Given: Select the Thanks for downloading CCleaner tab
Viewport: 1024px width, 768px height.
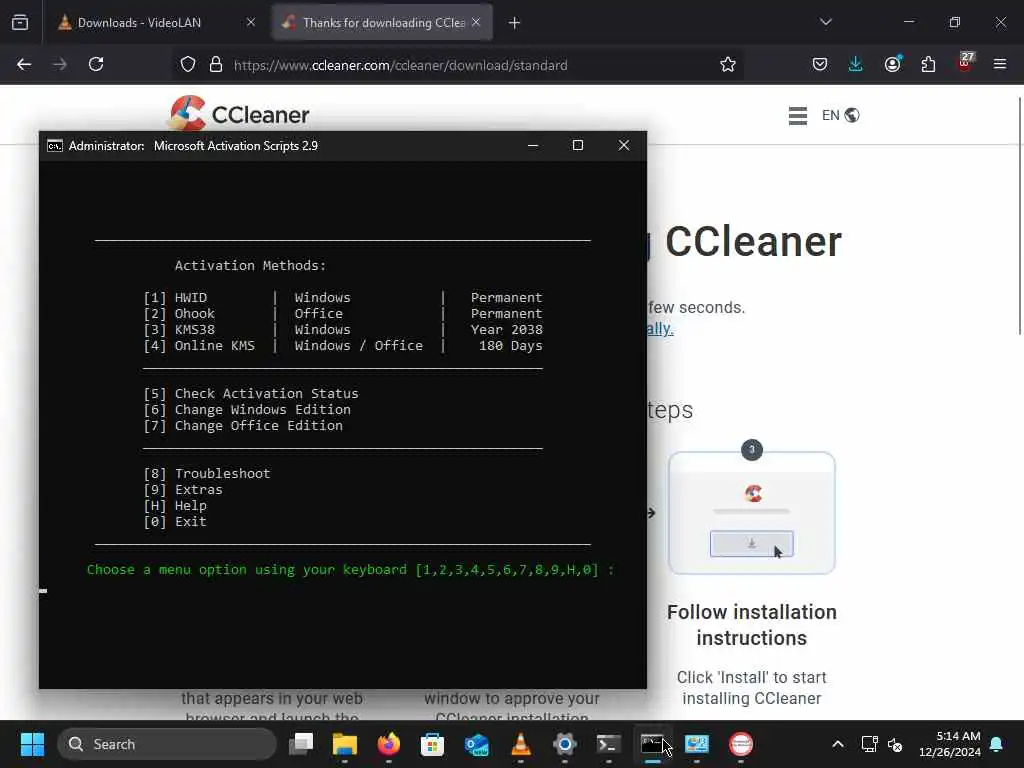Looking at the screenshot, I should [383, 22].
